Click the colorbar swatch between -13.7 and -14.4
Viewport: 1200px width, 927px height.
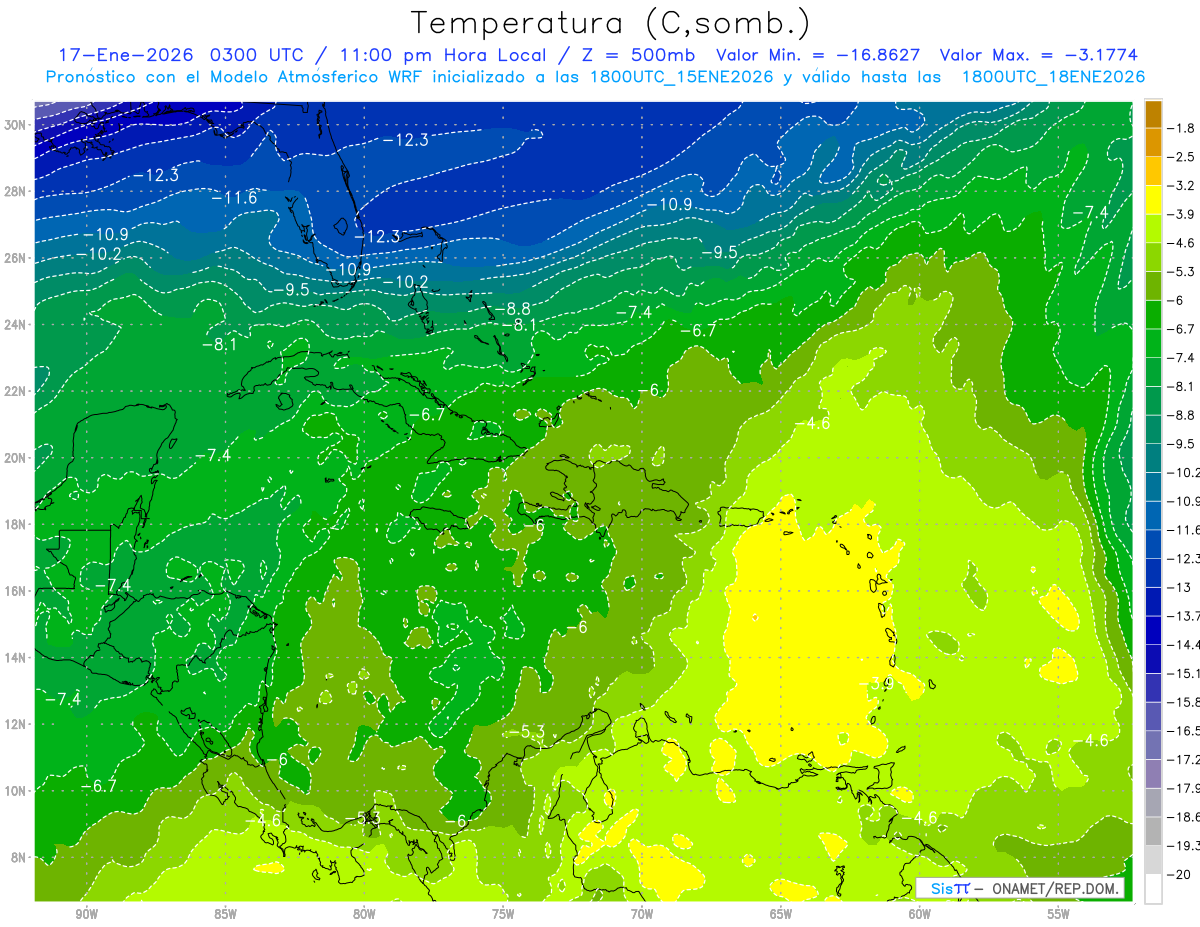click(x=1153, y=630)
